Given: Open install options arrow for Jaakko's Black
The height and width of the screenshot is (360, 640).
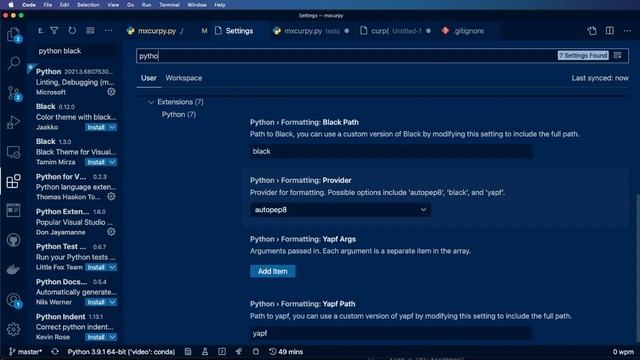Looking at the screenshot, I should 112,127.
